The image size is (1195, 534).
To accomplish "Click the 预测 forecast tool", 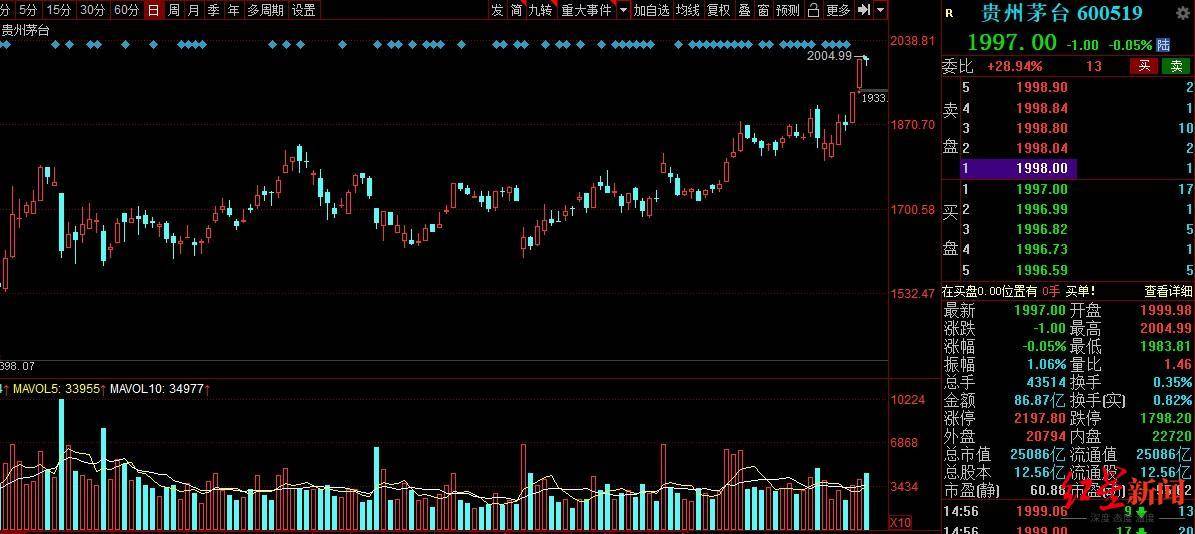I will (788, 10).
